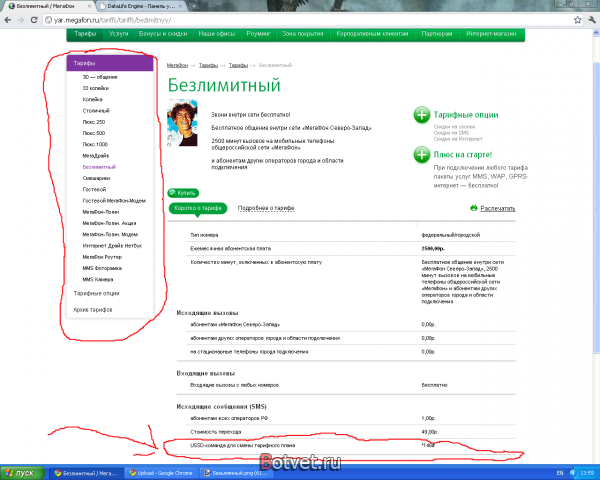The height and width of the screenshot is (480, 600).
Task: Open the Столичный tariff
Action: [x=96, y=111]
